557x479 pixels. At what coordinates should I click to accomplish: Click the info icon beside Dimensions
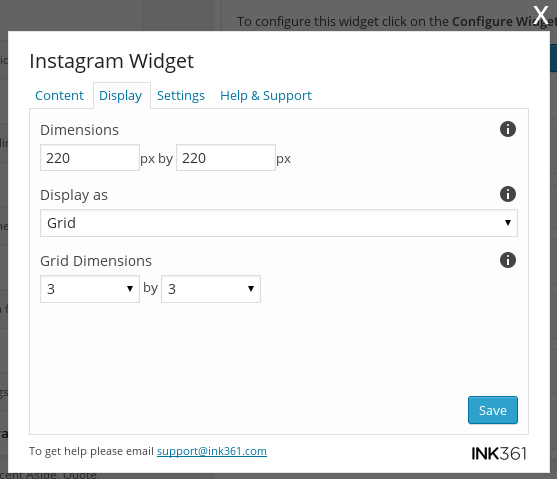point(508,129)
